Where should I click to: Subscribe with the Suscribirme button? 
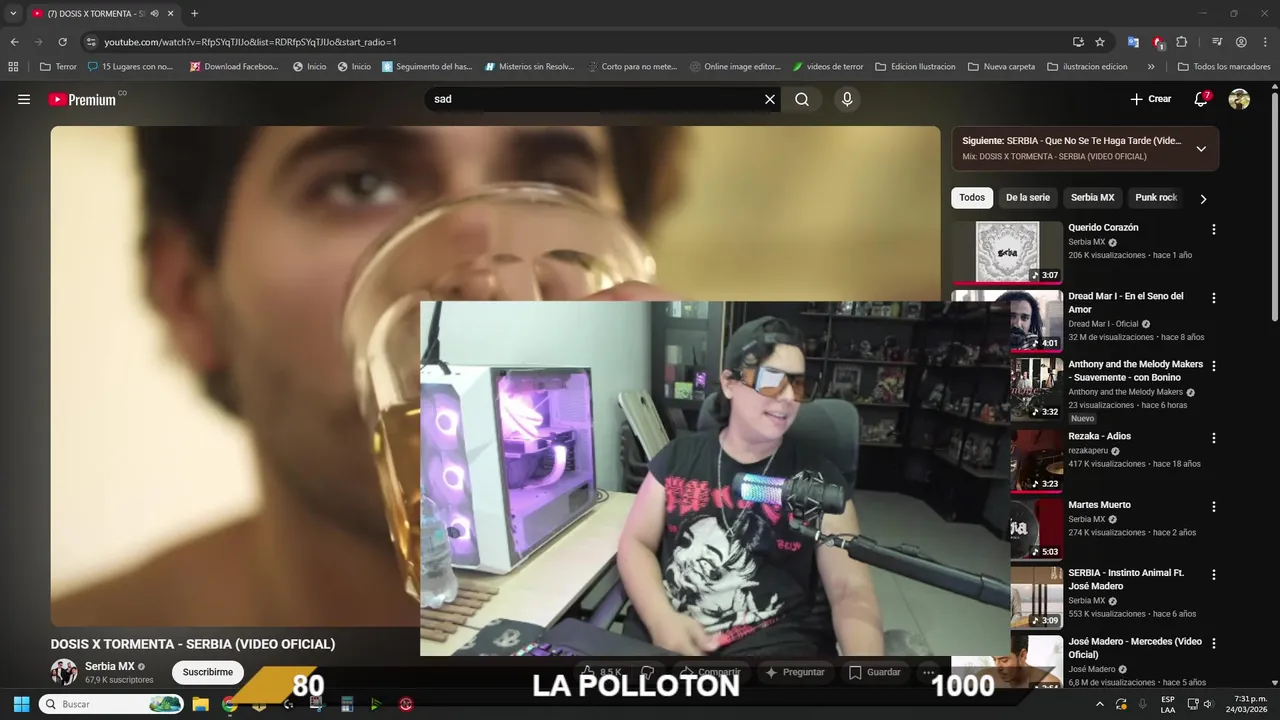(x=207, y=672)
